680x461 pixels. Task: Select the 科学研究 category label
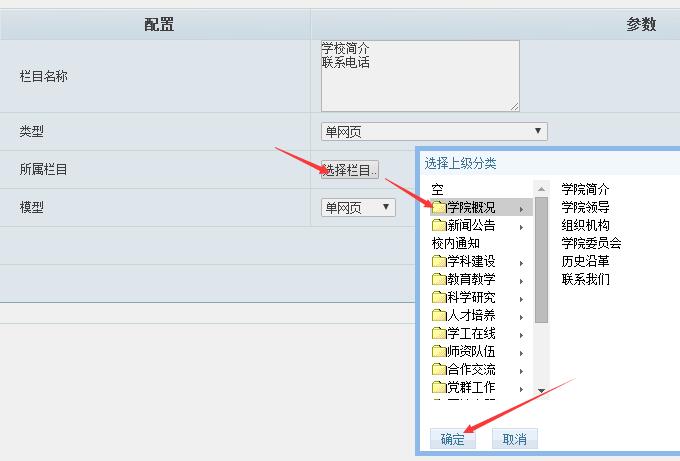pos(471,297)
